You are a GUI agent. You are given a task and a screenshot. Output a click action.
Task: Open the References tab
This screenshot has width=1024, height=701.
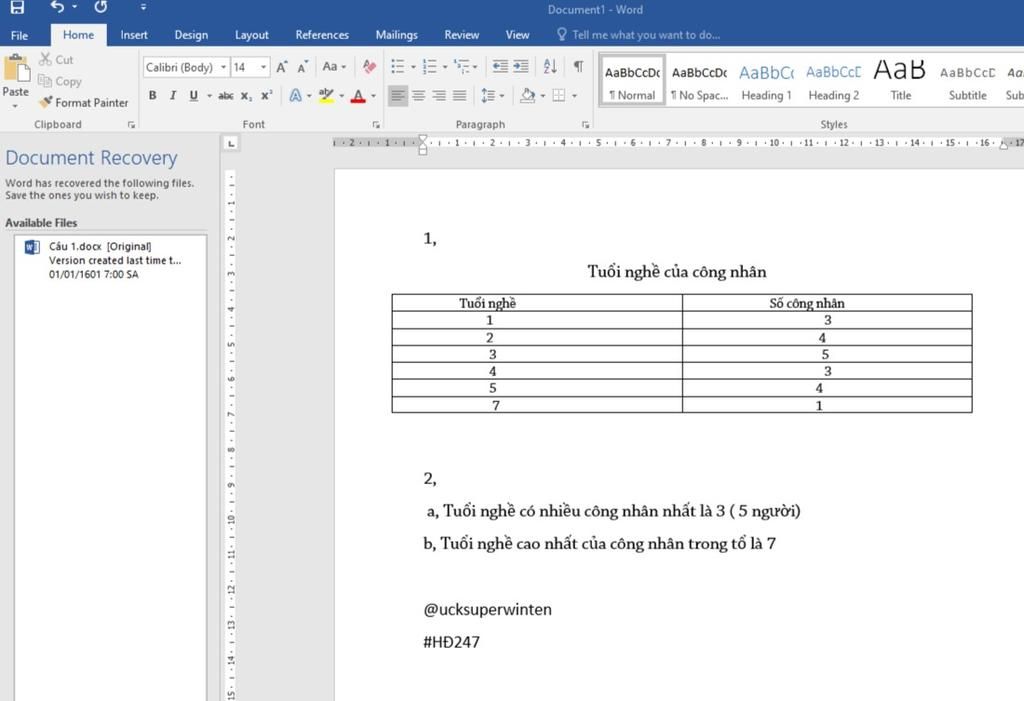coord(322,35)
